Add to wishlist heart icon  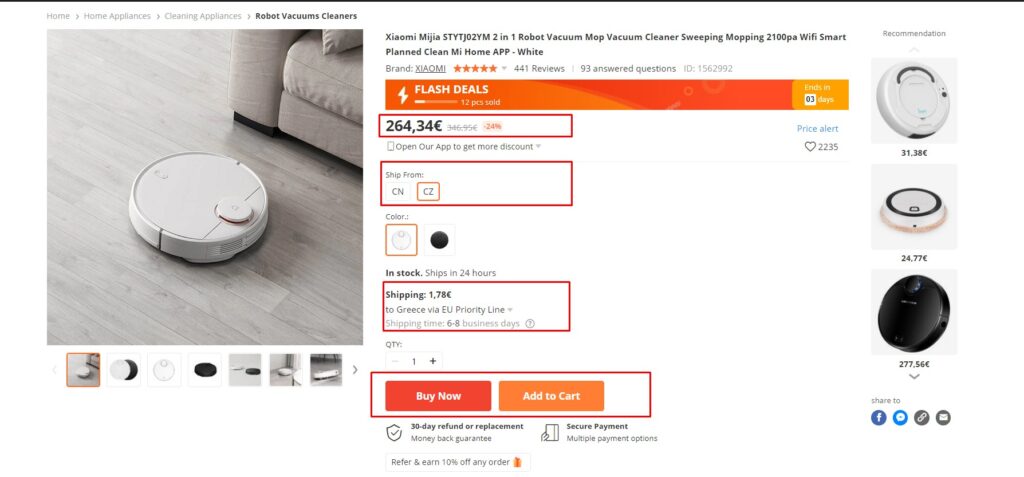[810, 147]
